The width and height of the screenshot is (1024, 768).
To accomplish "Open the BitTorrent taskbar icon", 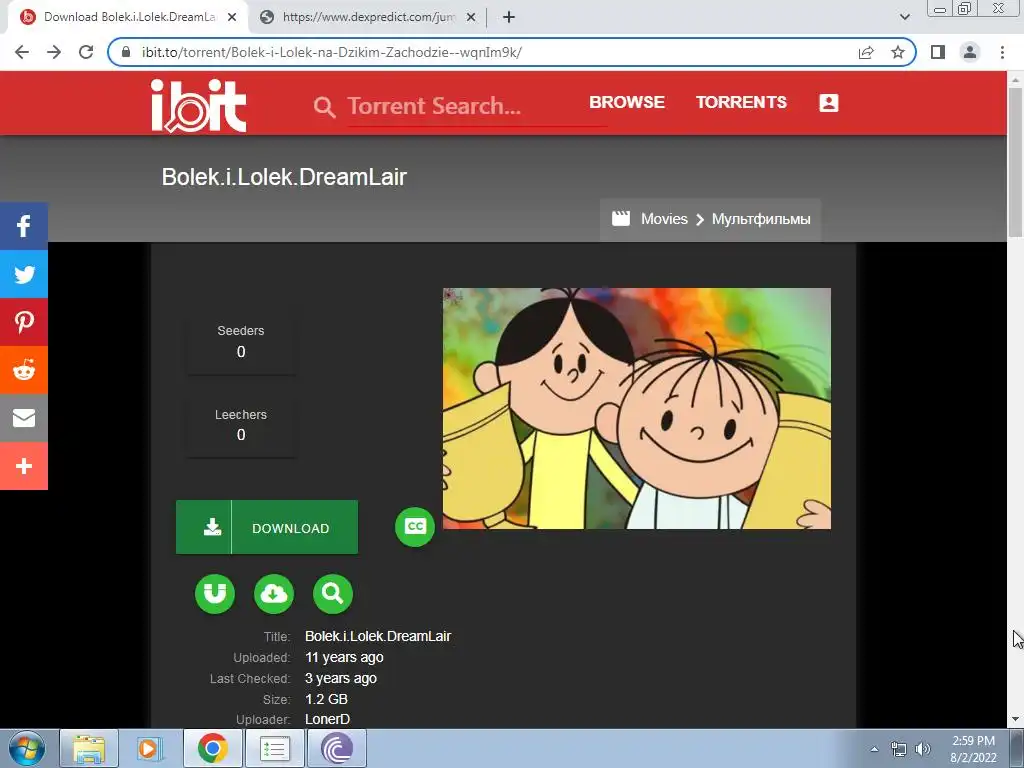I will click(337, 748).
